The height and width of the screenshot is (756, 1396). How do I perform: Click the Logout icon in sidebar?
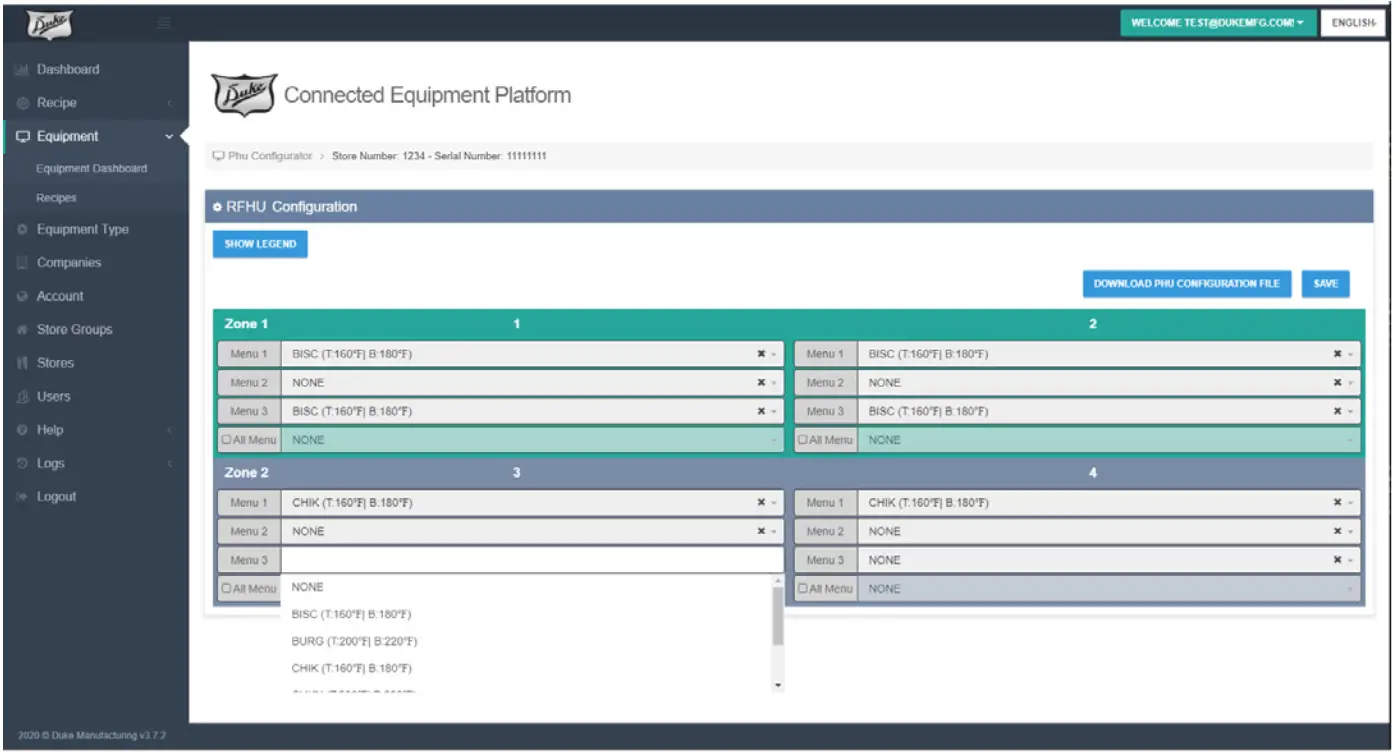pos(22,497)
